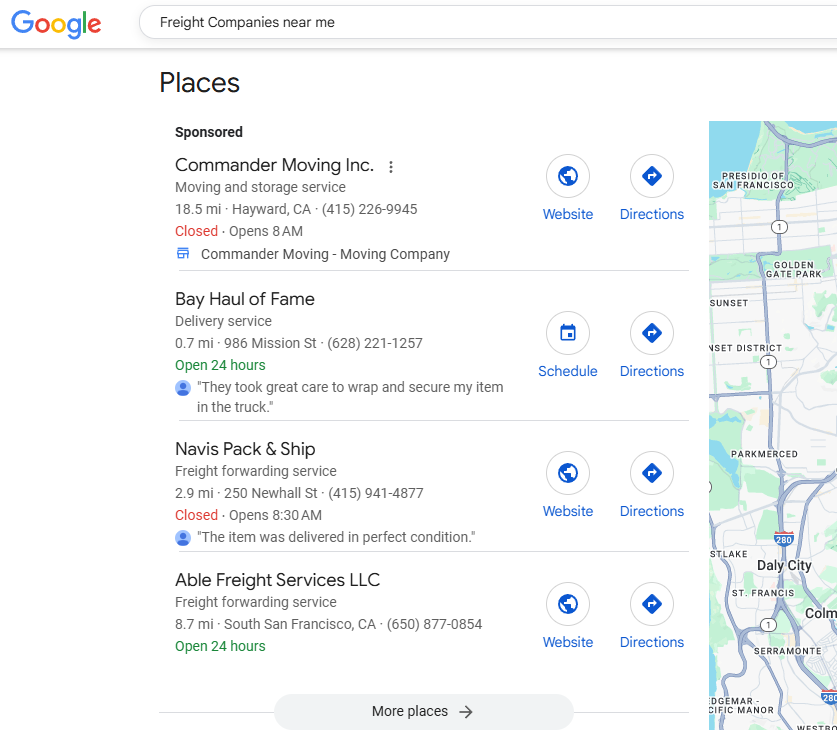Expand results with More places button
This screenshot has height=740, width=837.
[423, 712]
